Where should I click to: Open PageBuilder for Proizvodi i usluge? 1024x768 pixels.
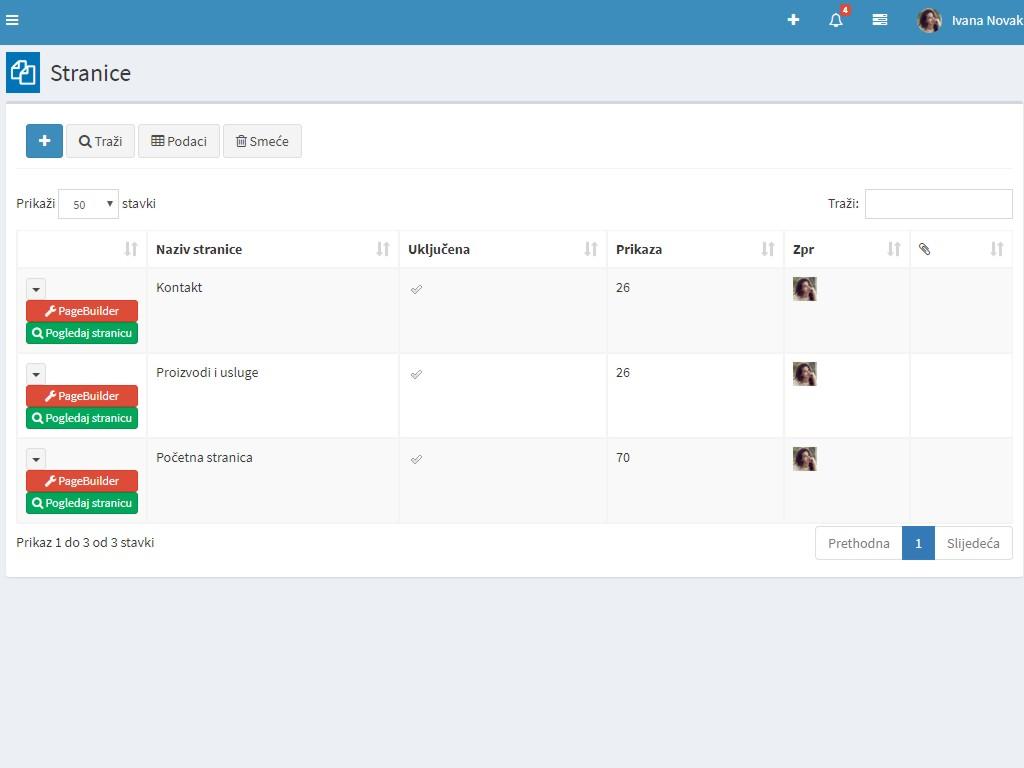click(x=82, y=396)
